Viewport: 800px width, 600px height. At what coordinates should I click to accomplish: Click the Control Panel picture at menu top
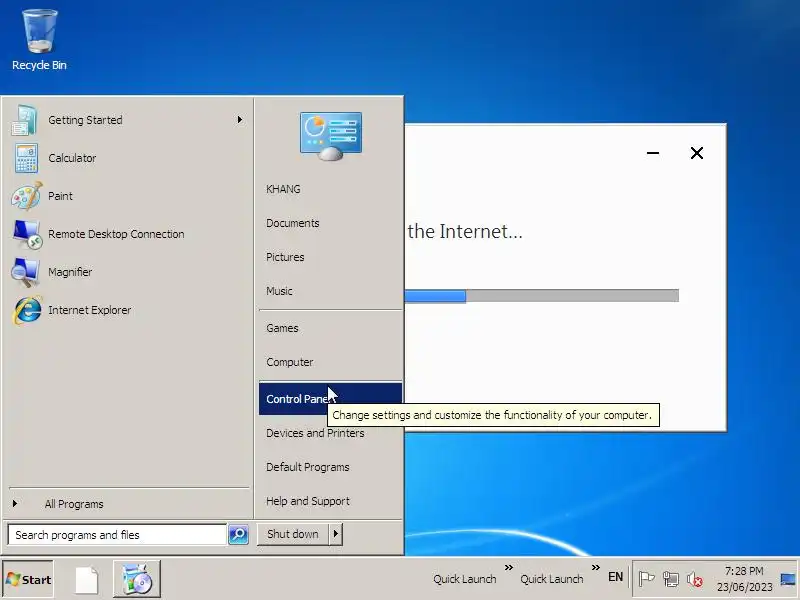click(x=331, y=136)
